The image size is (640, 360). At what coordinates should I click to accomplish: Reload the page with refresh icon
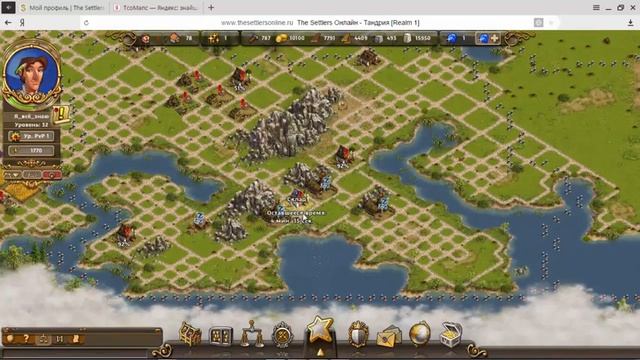86,23
